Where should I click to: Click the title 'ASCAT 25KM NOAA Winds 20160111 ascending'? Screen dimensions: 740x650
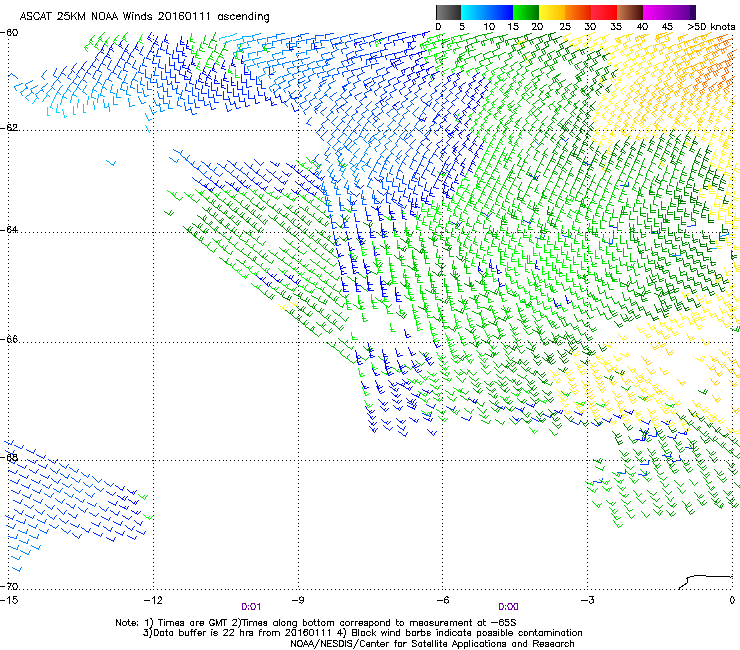click(144, 16)
